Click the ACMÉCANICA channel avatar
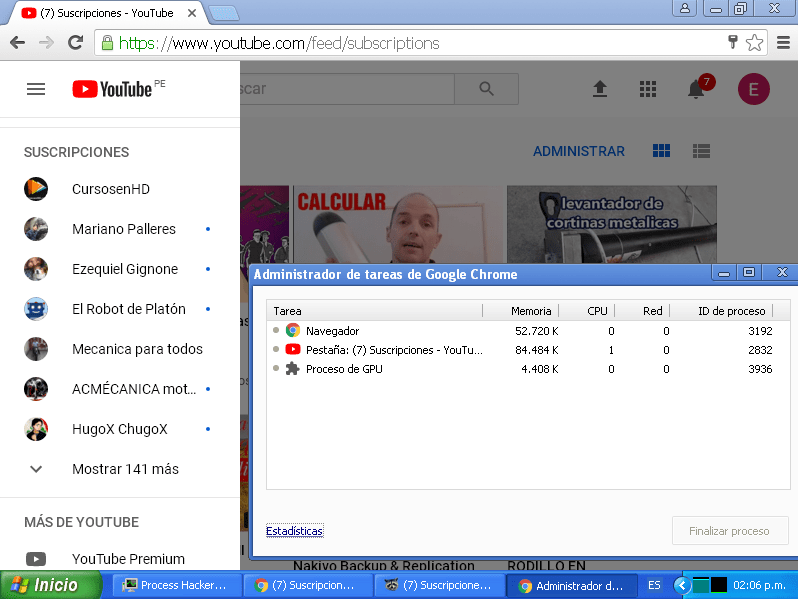The image size is (798, 599). coord(36,389)
